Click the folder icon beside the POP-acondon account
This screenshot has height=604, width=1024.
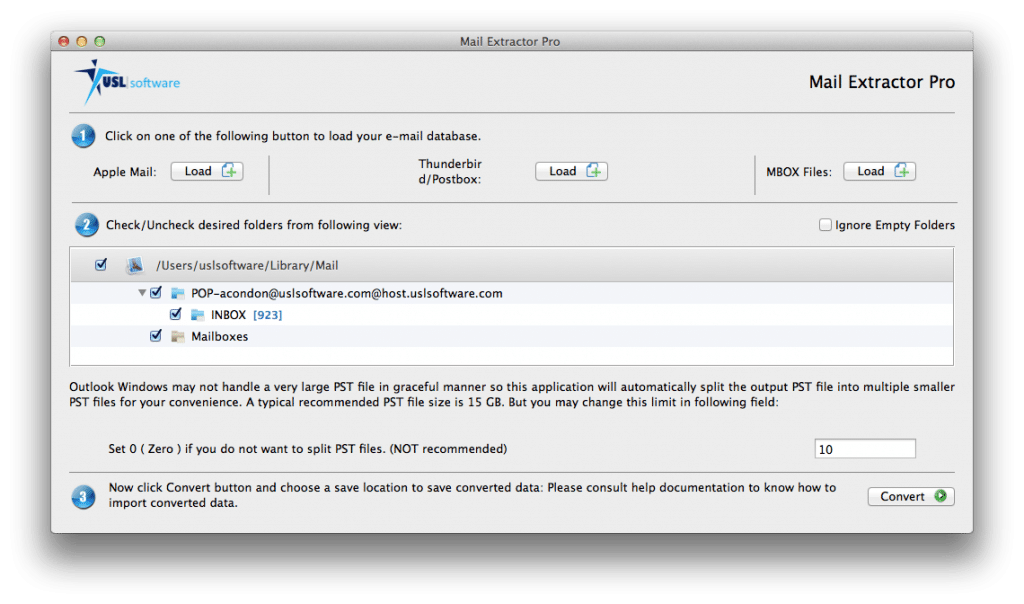point(178,293)
